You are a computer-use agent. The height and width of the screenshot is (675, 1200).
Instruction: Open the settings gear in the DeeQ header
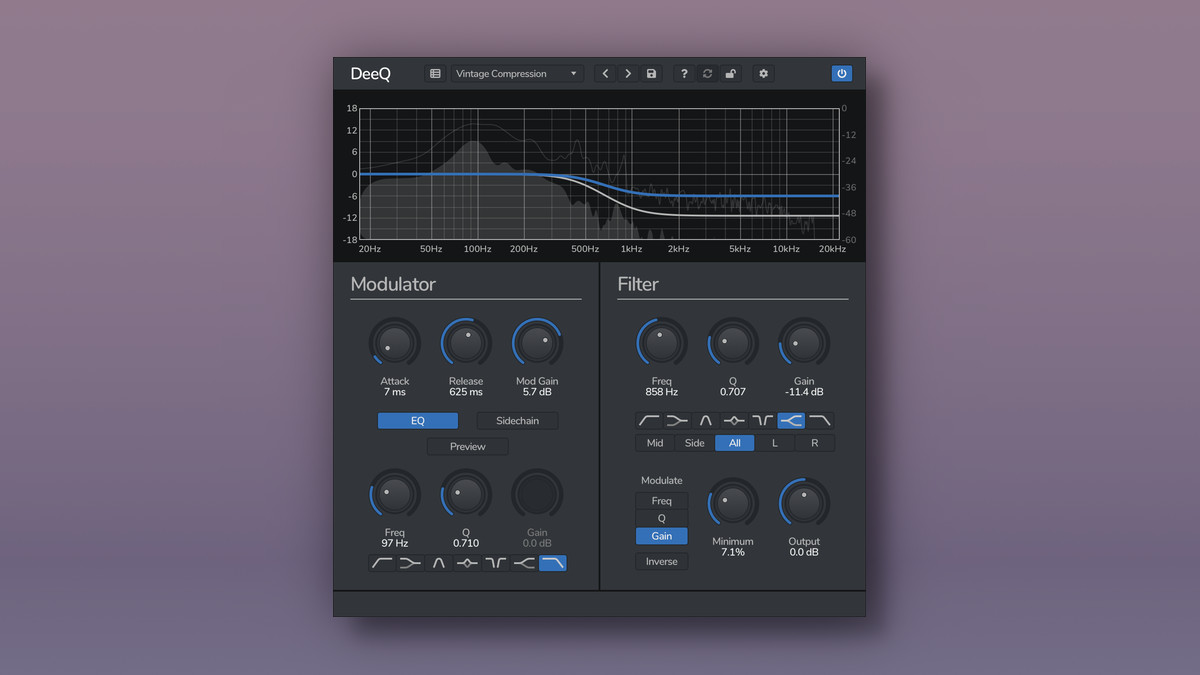point(764,74)
